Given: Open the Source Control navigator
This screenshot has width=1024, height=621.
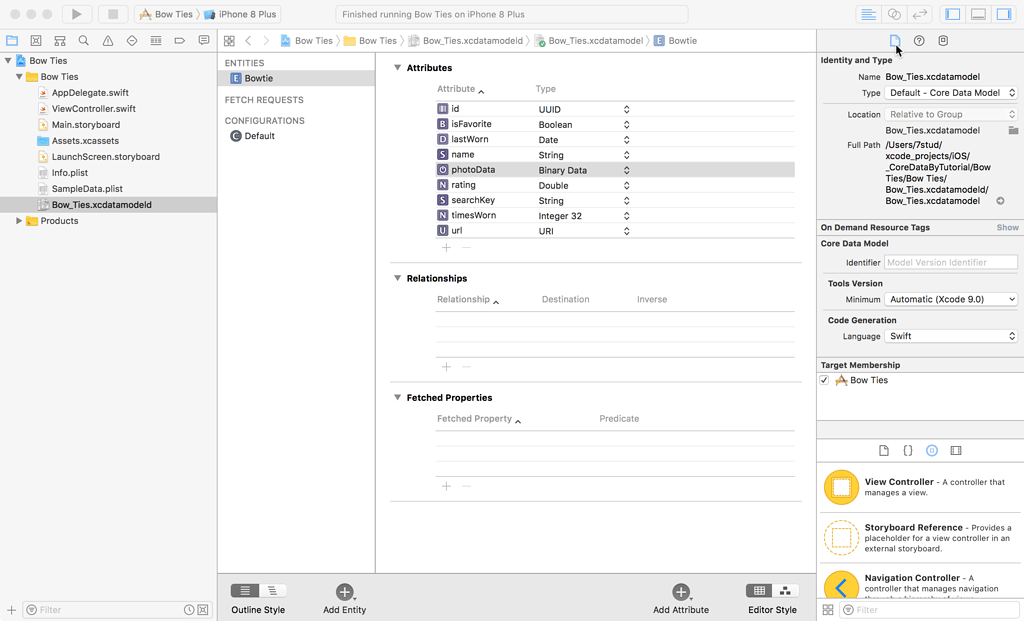Looking at the screenshot, I should (36, 40).
